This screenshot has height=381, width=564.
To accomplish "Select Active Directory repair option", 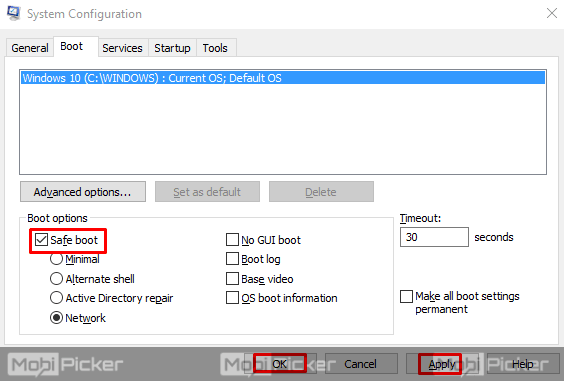I will (56, 298).
